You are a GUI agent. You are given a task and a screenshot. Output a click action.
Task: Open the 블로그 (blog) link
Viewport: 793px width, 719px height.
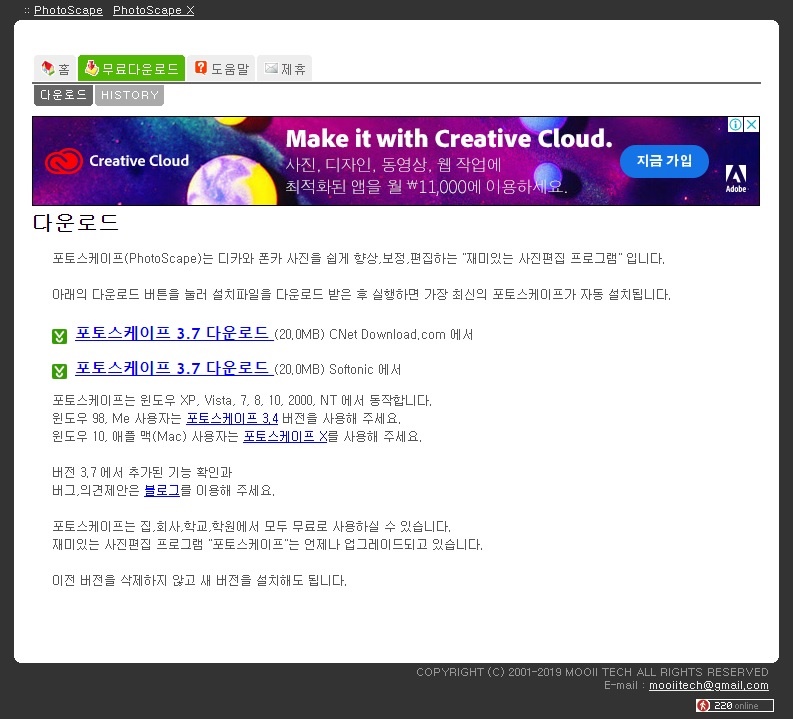click(x=162, y=490)
